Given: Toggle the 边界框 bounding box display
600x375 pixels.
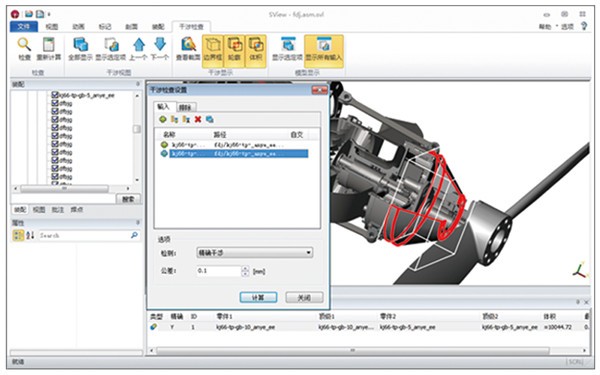Looking at the screenshot, I should [213, 51].
